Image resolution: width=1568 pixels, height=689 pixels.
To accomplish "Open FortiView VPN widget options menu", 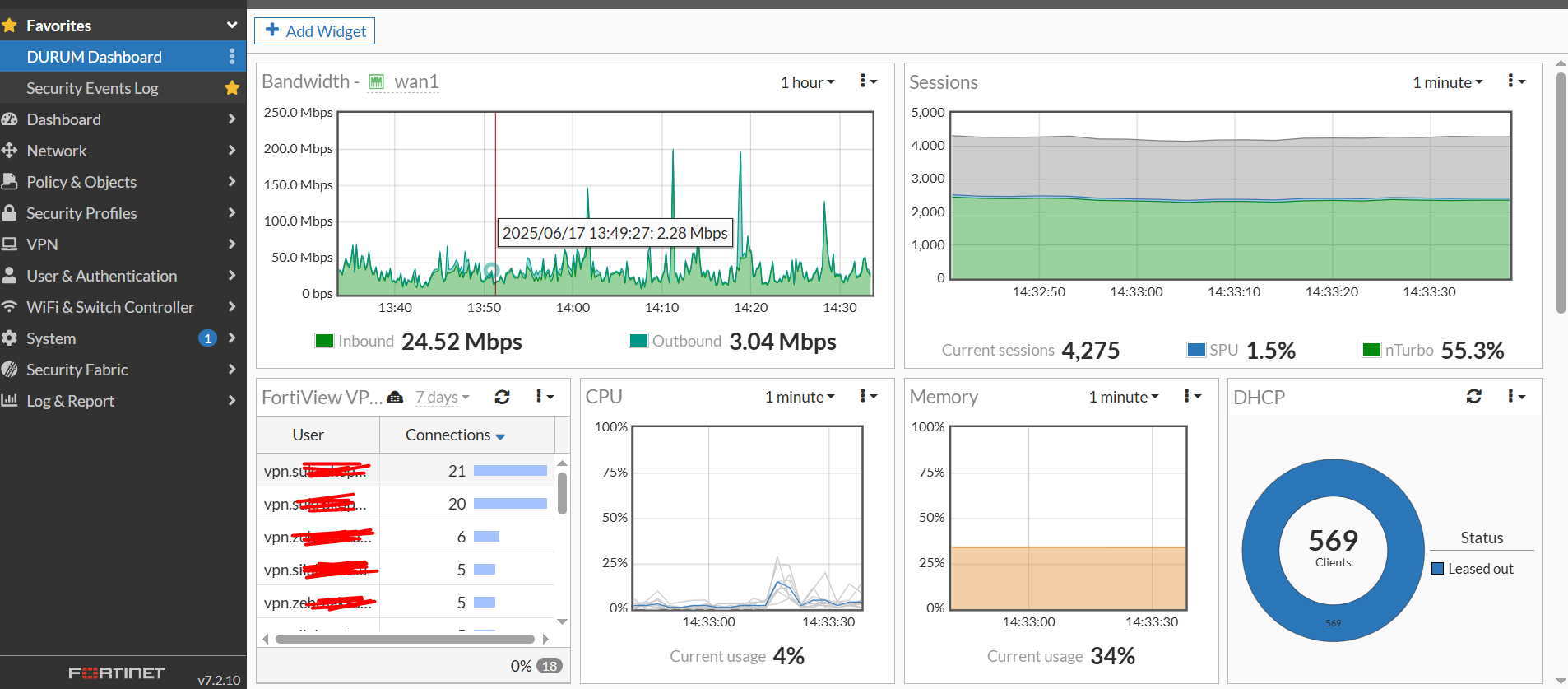I will tap(544, 396).
